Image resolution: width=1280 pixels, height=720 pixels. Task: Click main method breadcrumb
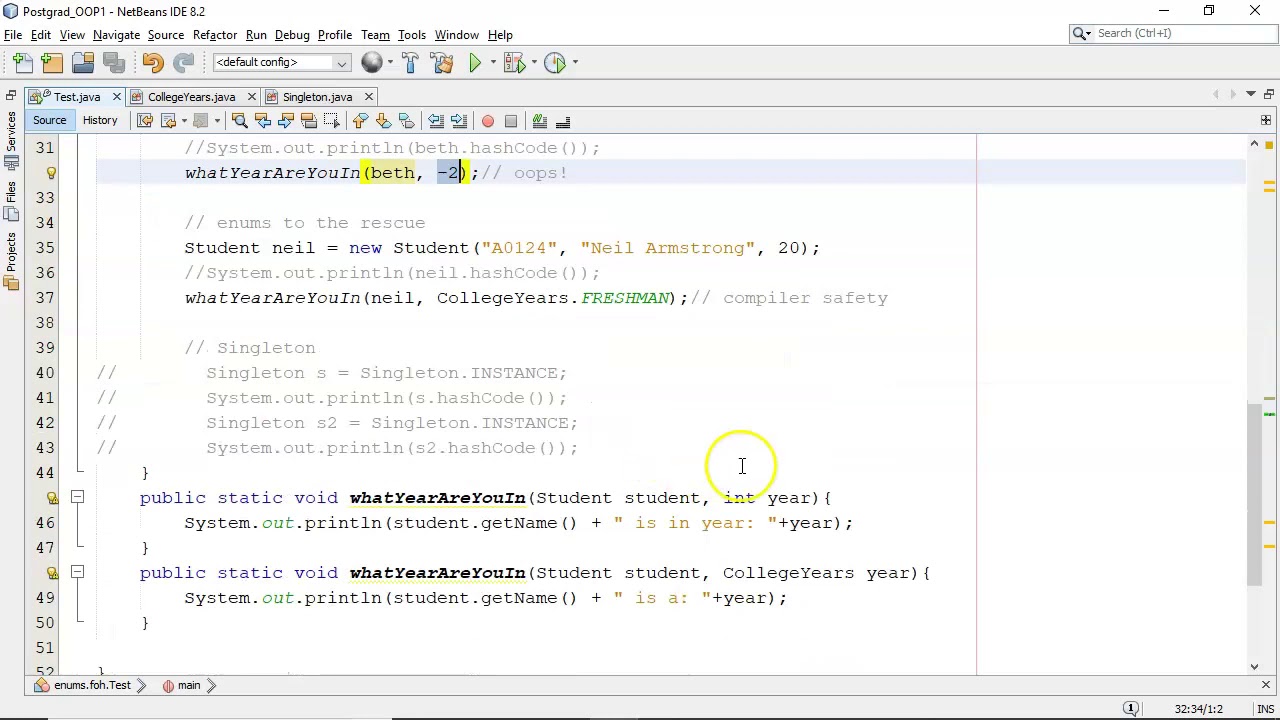(x=180, y=685)
